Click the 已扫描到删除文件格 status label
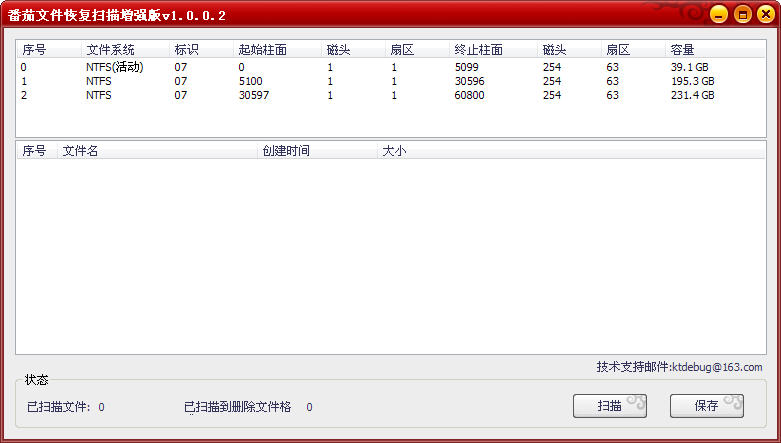 click(238, 407)
